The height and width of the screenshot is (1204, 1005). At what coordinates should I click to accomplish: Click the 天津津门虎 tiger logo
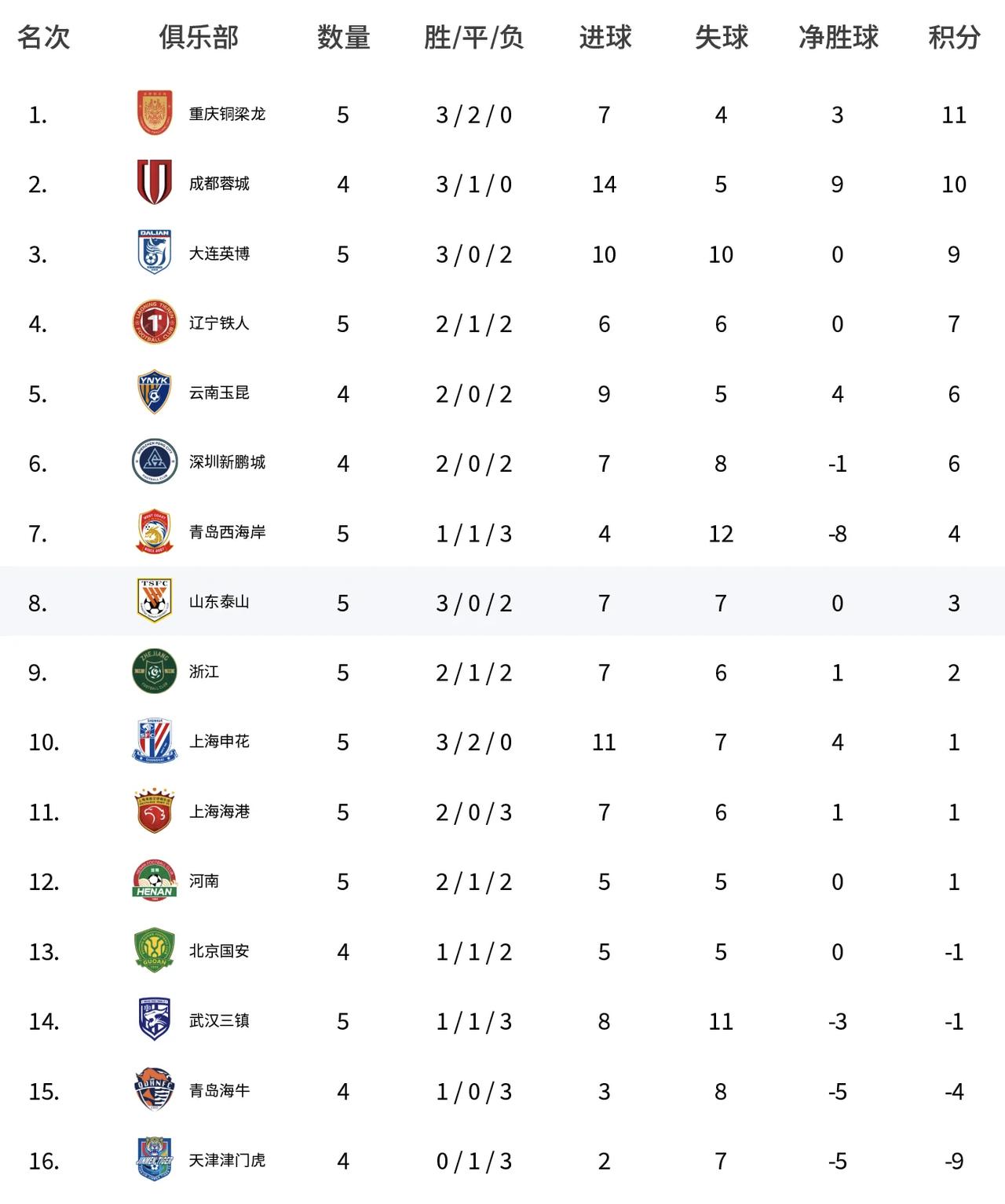click(x=155, y=1159)
